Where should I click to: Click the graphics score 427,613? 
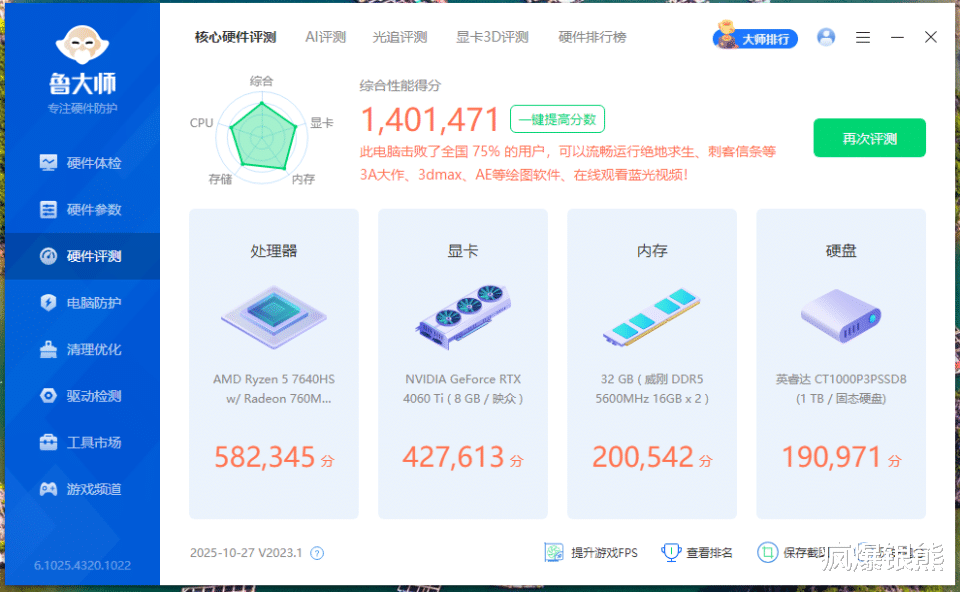pyautogui.click(x=453, y=457)
